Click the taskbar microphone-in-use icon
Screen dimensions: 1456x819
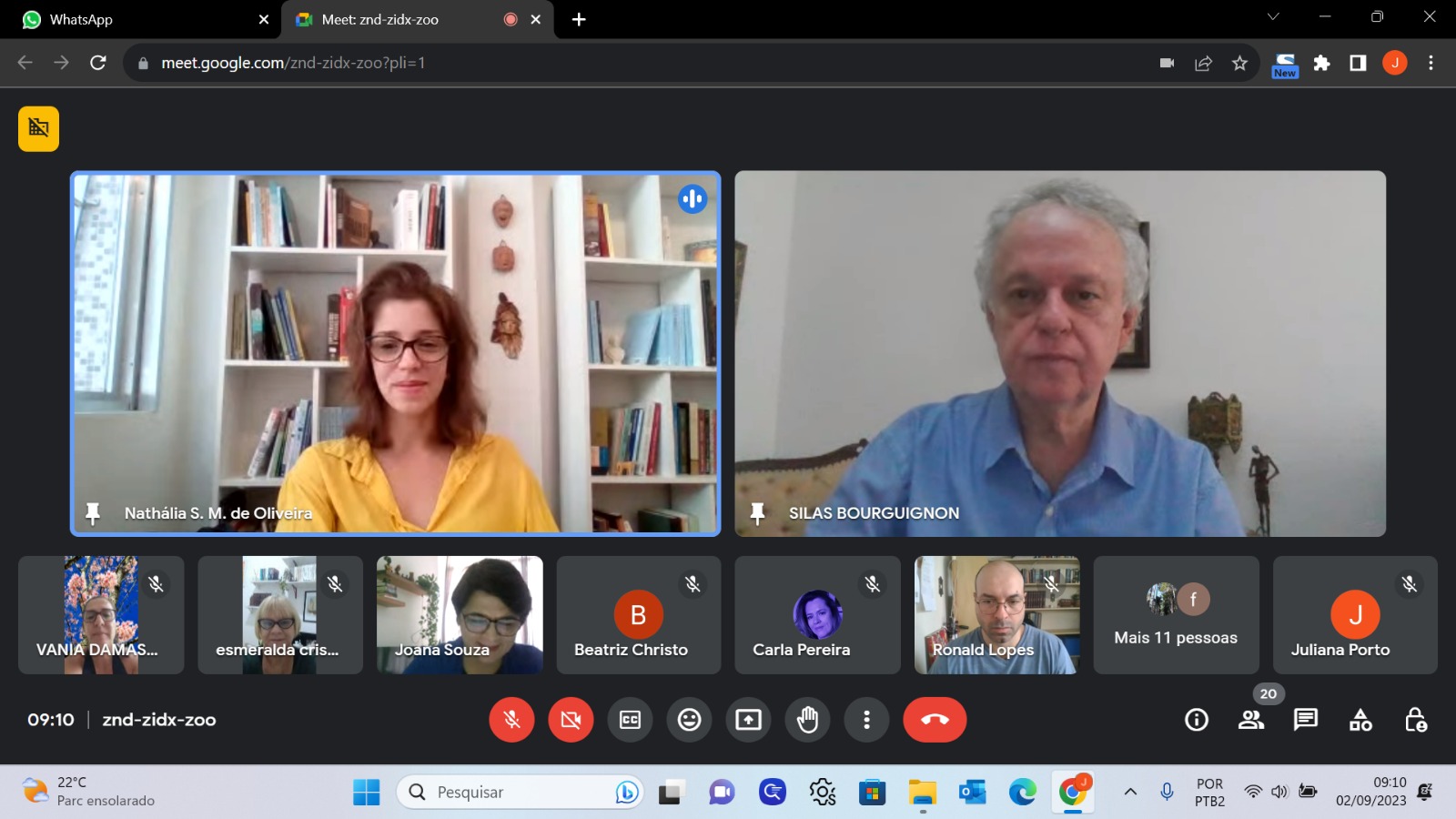click(x=1167, y=793)
